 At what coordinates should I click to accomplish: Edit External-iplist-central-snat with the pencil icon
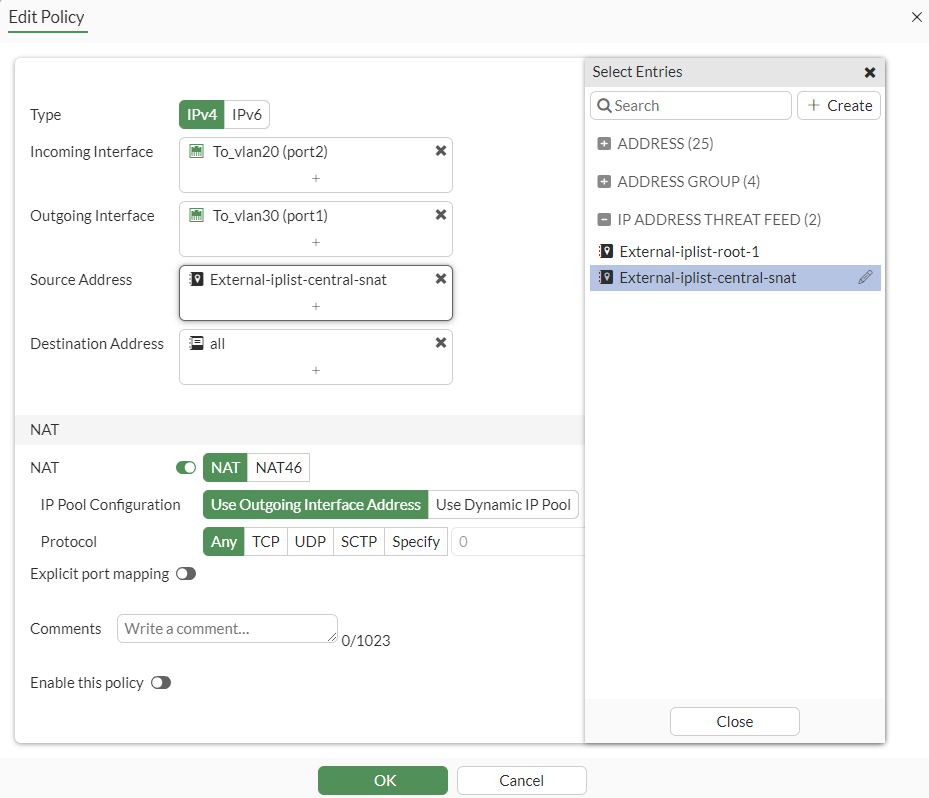[866, 277]
